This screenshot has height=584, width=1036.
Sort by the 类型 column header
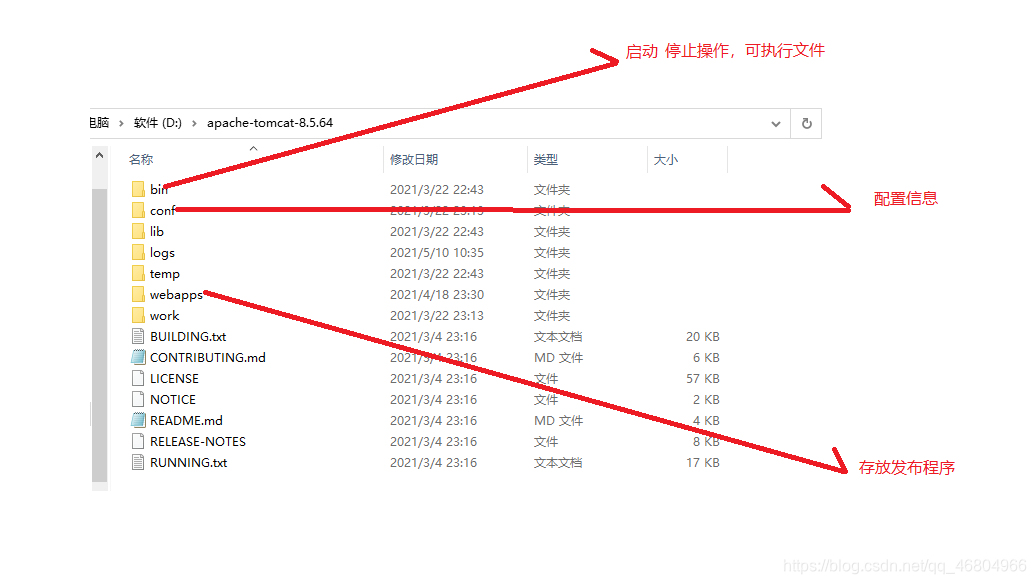point(546,160)
